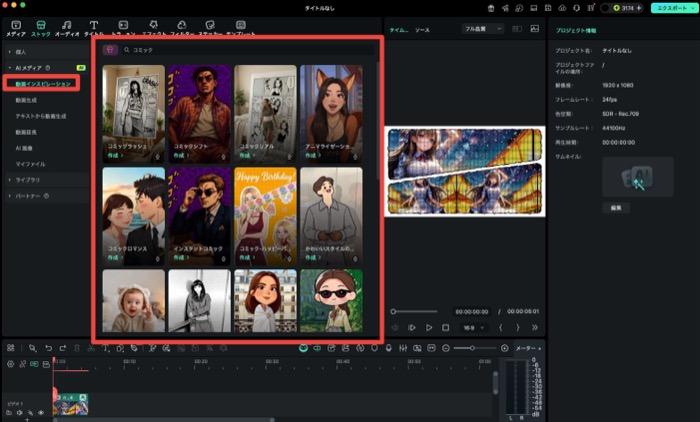Open the audio mixer icon in timeline toolbar
The image size is (700, 422).
coord(403,348)
